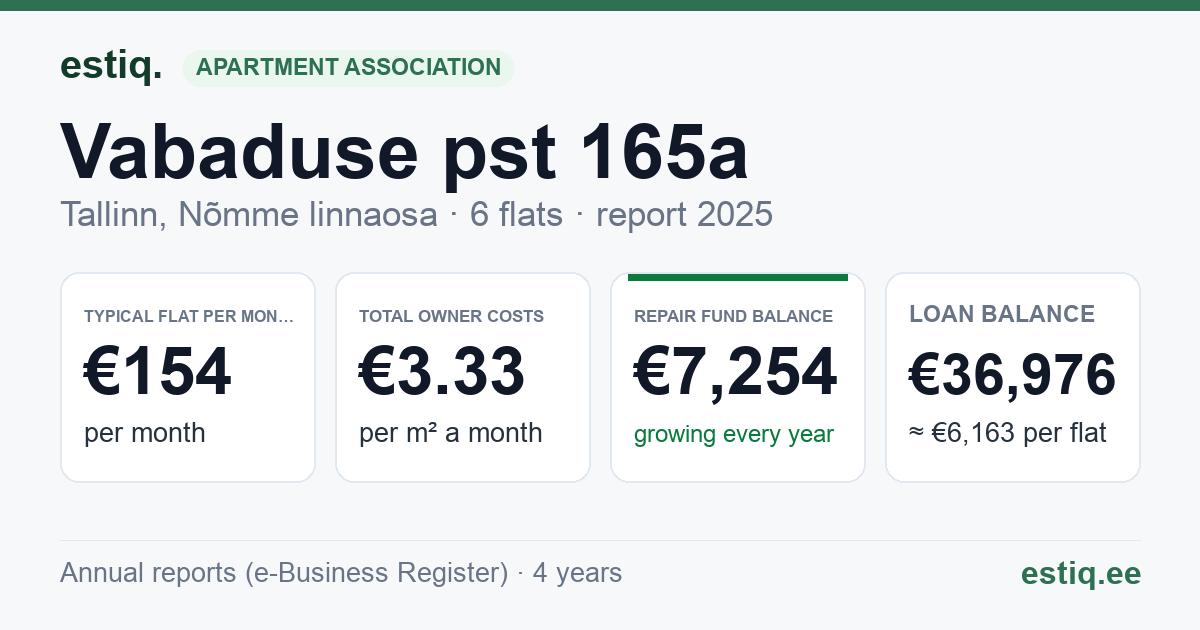The height and width of the screenshot is (630, 1200).
Task: Open the estiq.ee link
Action: click(1081, 573)
